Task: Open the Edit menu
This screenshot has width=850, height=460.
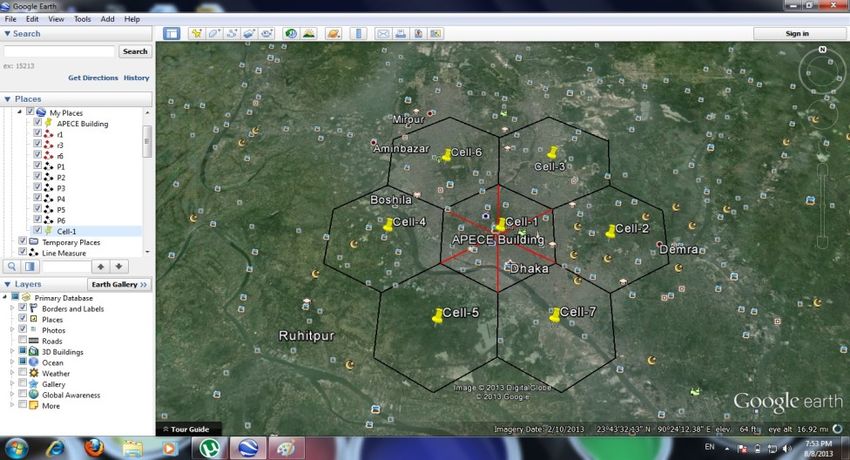Action: [32, 19]
